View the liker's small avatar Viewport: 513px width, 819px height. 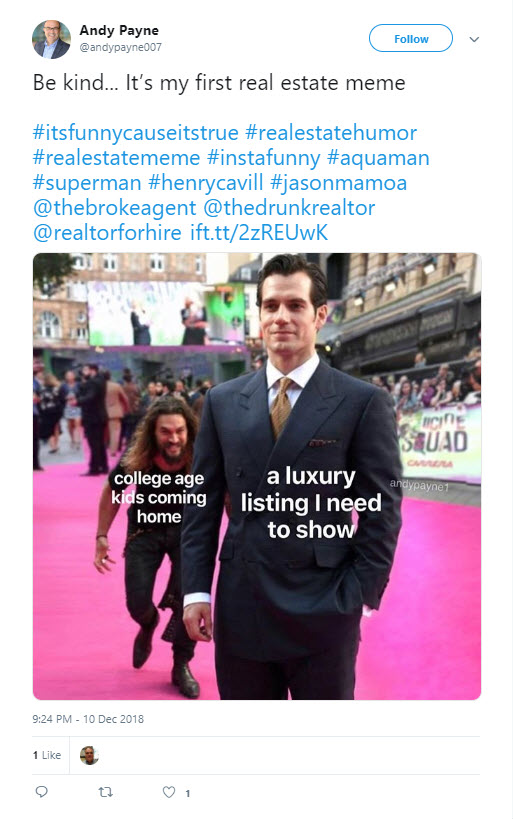[x=89, y=755]
